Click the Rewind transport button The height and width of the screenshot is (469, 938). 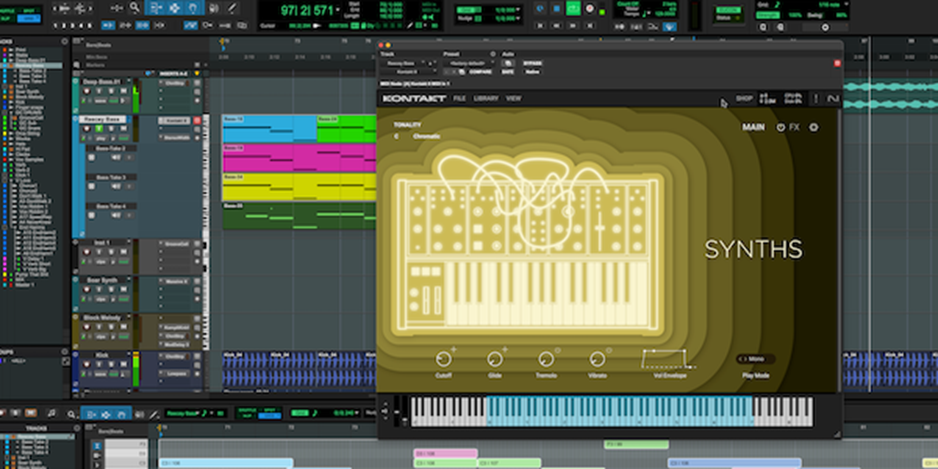[557, 26]
